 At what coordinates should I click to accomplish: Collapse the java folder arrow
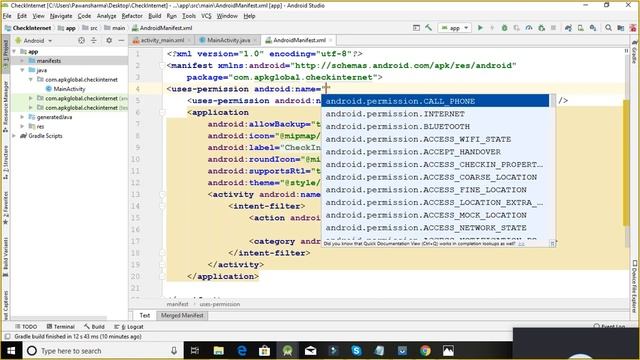[22, 70]
